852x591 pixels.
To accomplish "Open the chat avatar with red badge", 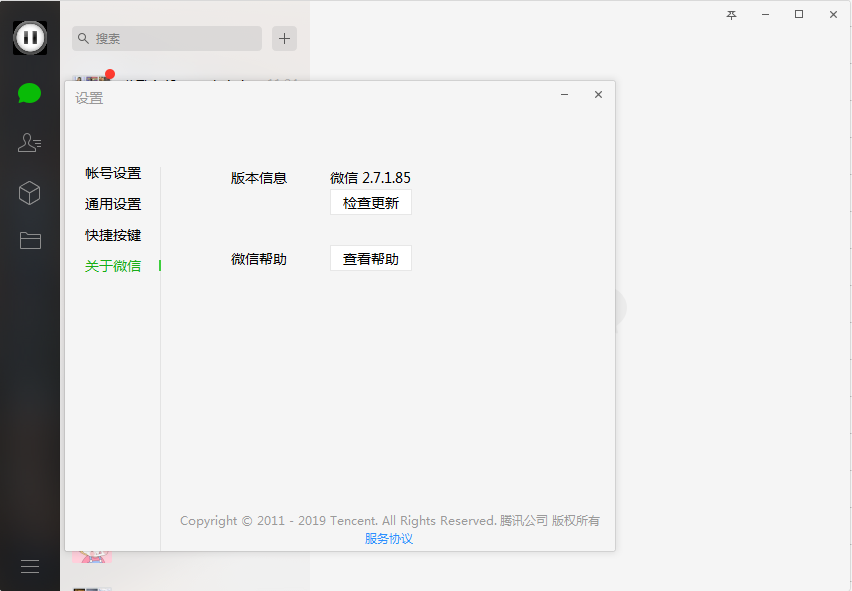I will (92, 78).
